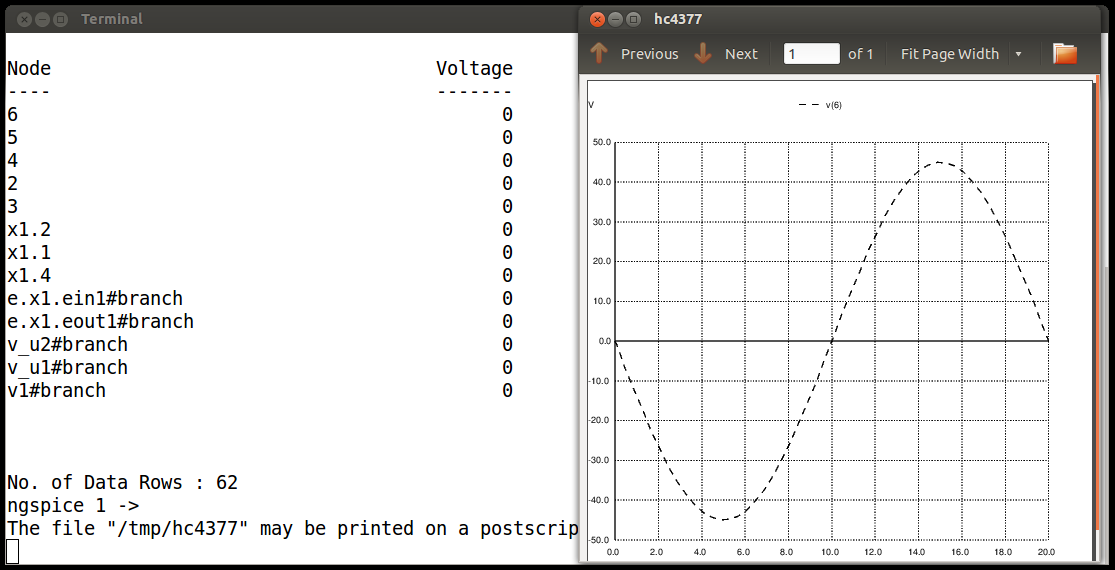The height and width of the screenshot is (570, 1115).
Task: Minimize the hc4377 viewer window
Action: coord(615,20)
